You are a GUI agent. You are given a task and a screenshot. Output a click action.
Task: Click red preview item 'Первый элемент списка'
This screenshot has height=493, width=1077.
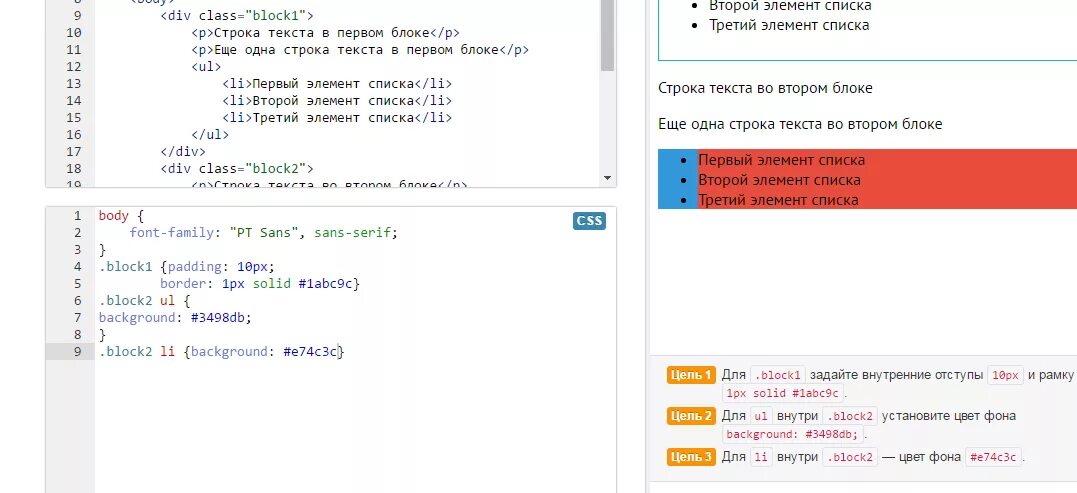pyautogui.click(x=782, y=160)
